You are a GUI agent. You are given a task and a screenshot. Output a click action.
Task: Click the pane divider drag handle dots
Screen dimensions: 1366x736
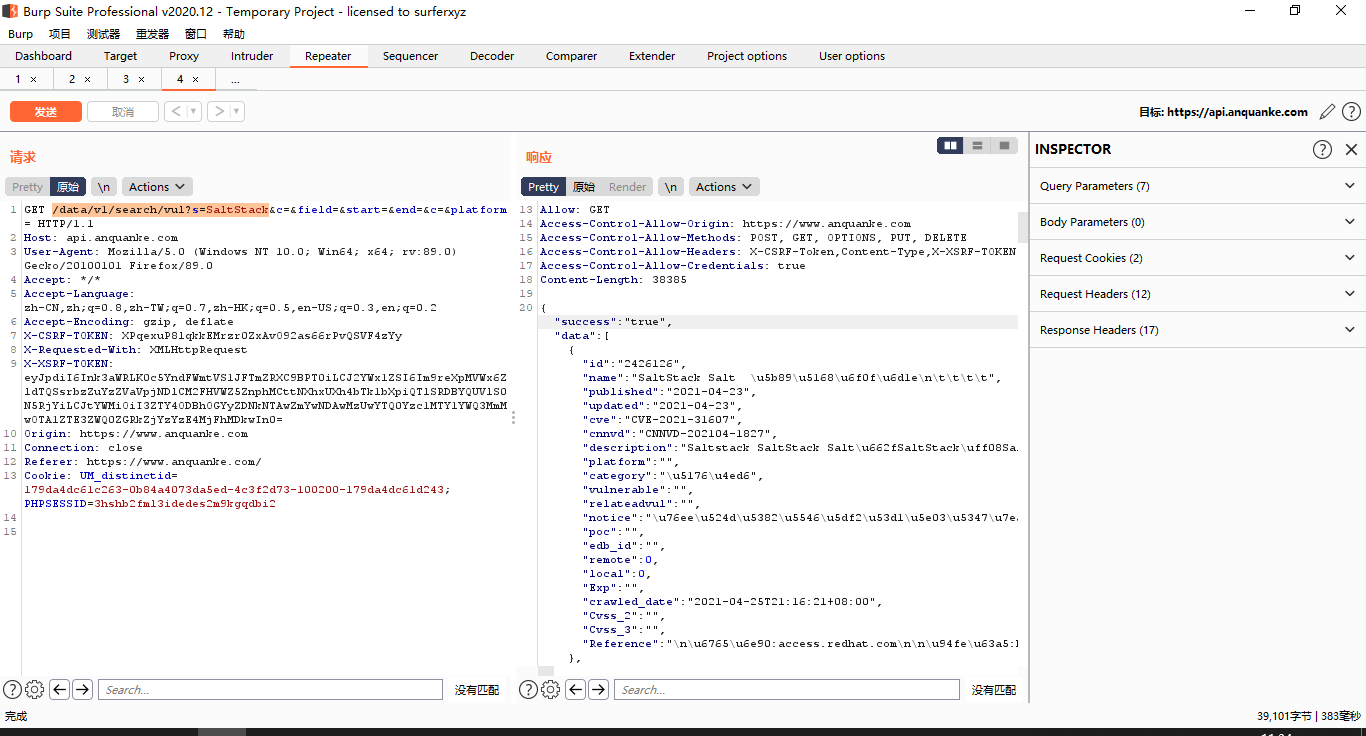(514, 417)
